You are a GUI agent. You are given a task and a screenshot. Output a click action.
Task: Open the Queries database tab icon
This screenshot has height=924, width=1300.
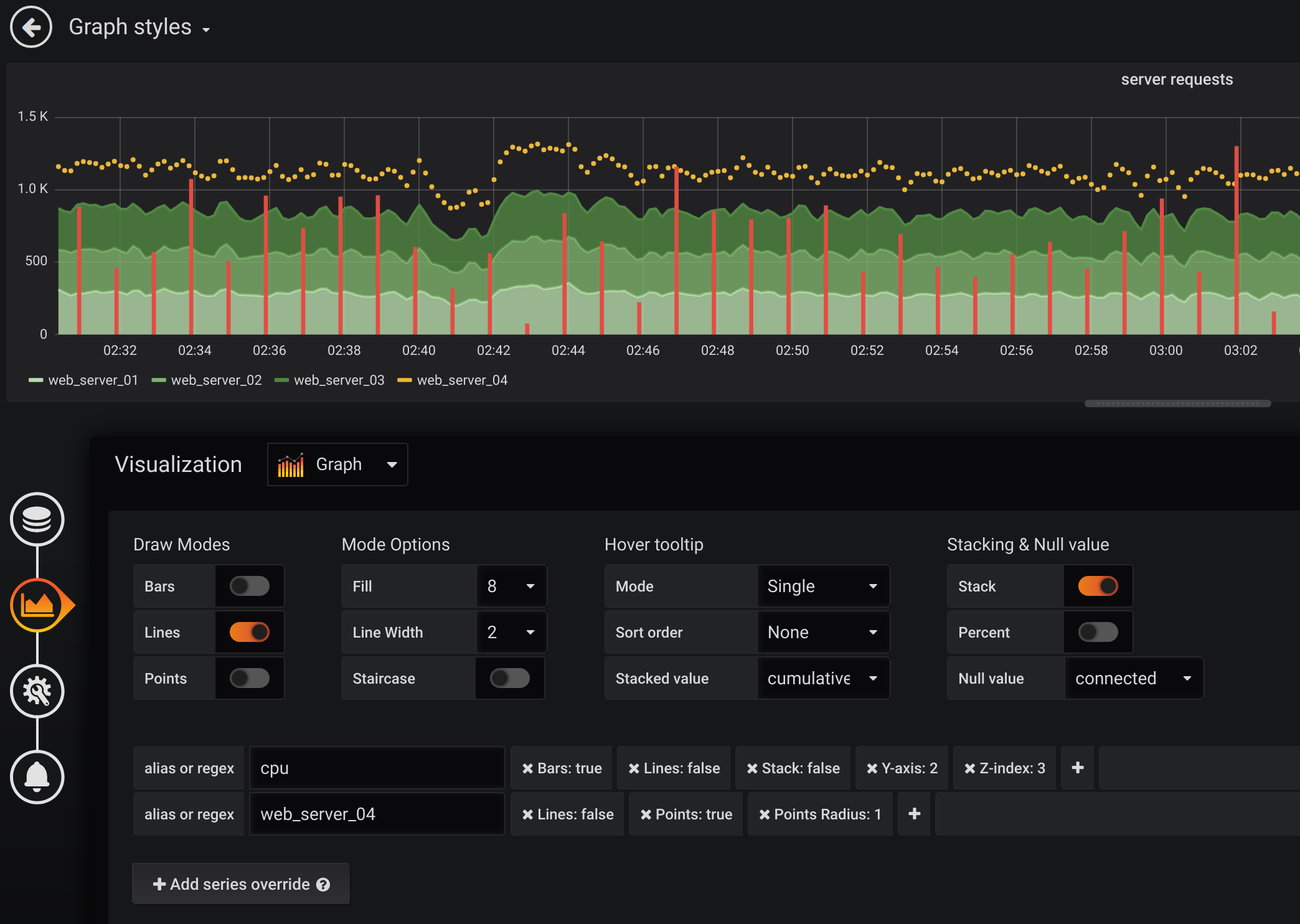37,519
